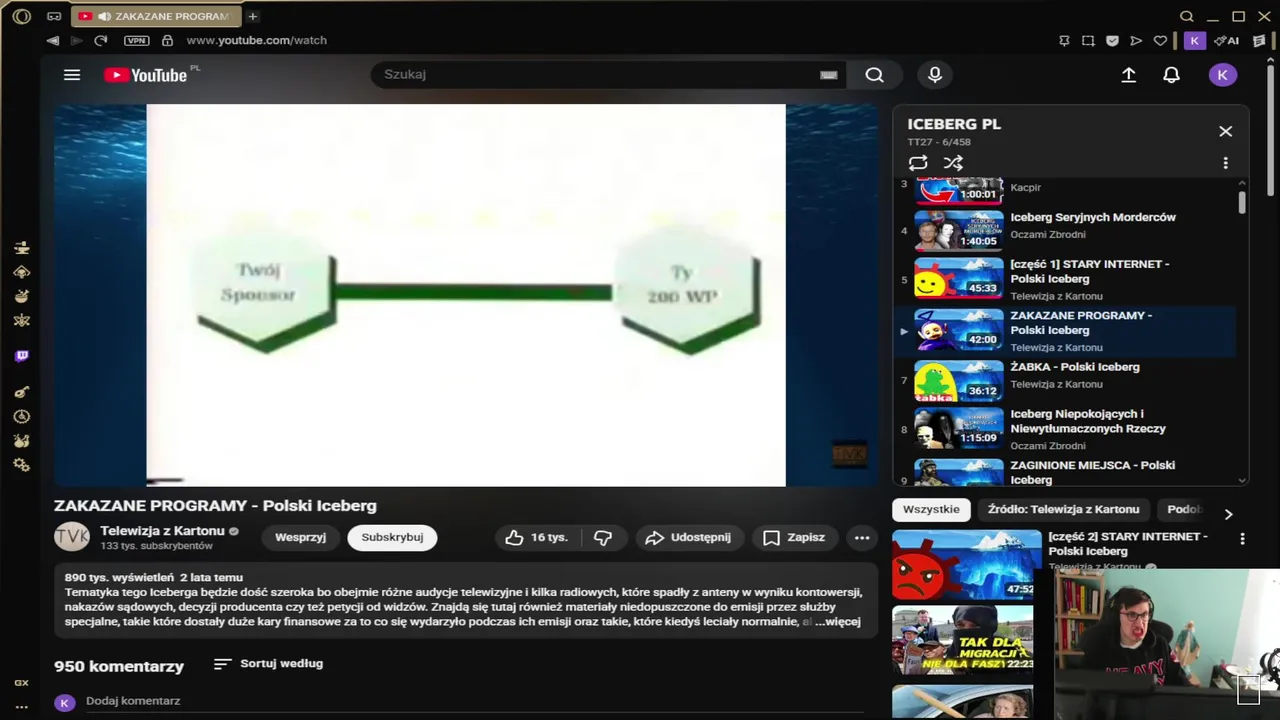Reload the current page
1280x720 pixels.
[100, 40]
